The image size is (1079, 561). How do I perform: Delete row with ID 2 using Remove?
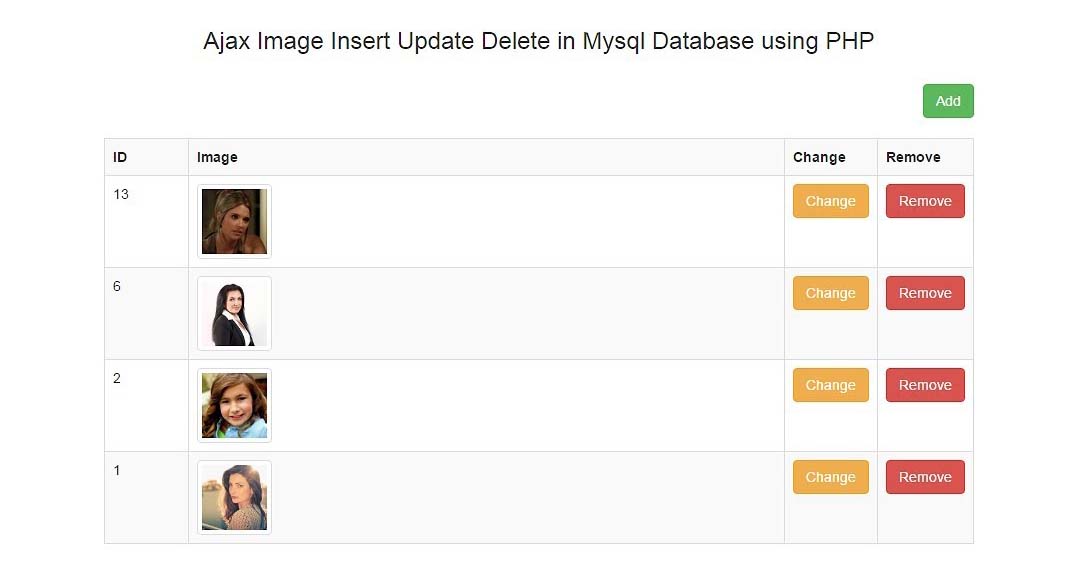[x=924, y=385]
